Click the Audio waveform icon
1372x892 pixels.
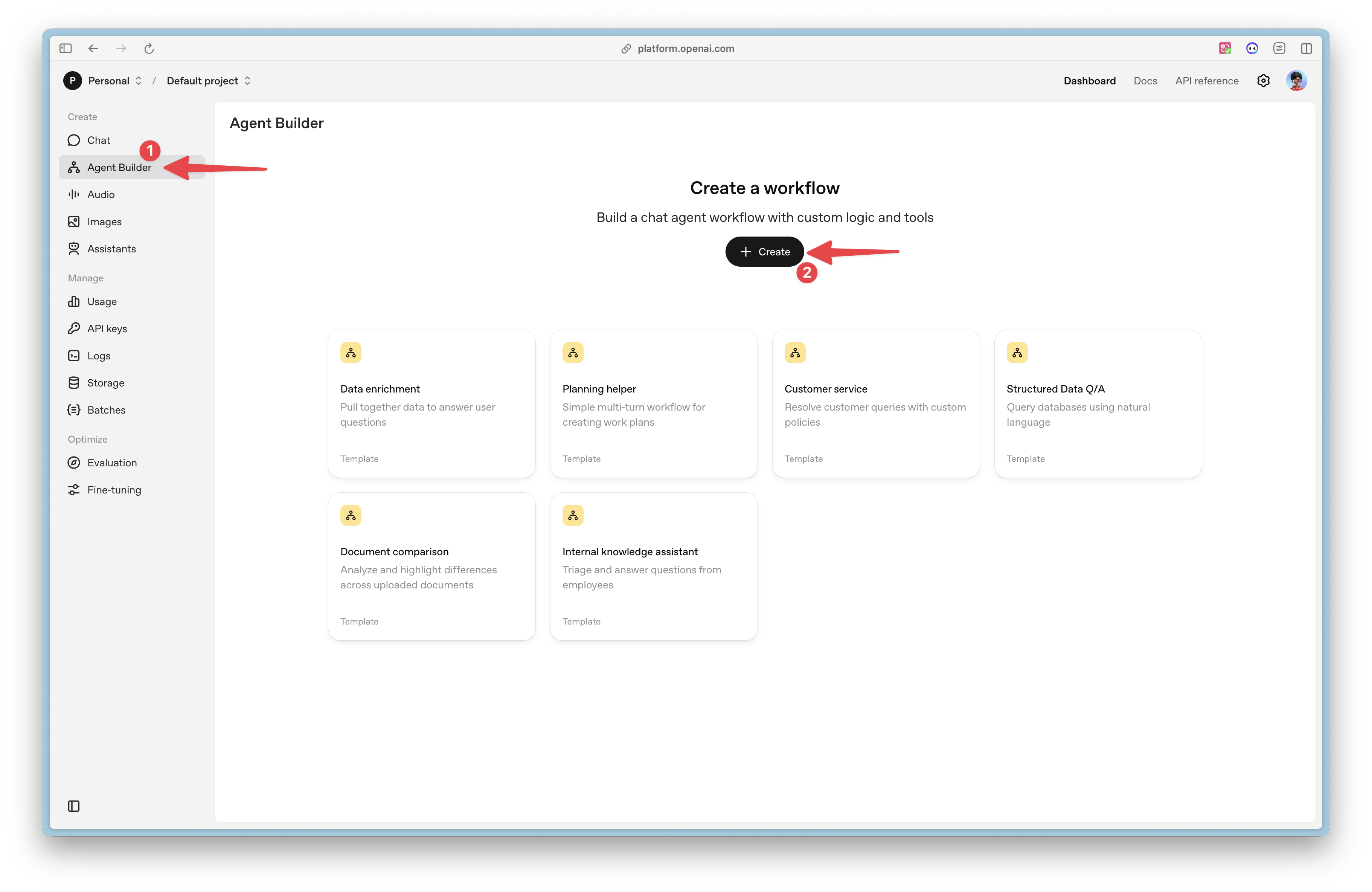[74, 194]
